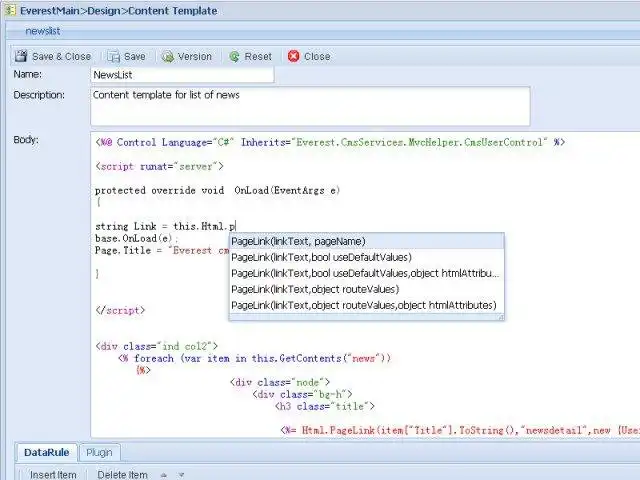Click the '<div class="ind col2">' line
This screenshot has width=640, height=480.
[x=156, y=346]
